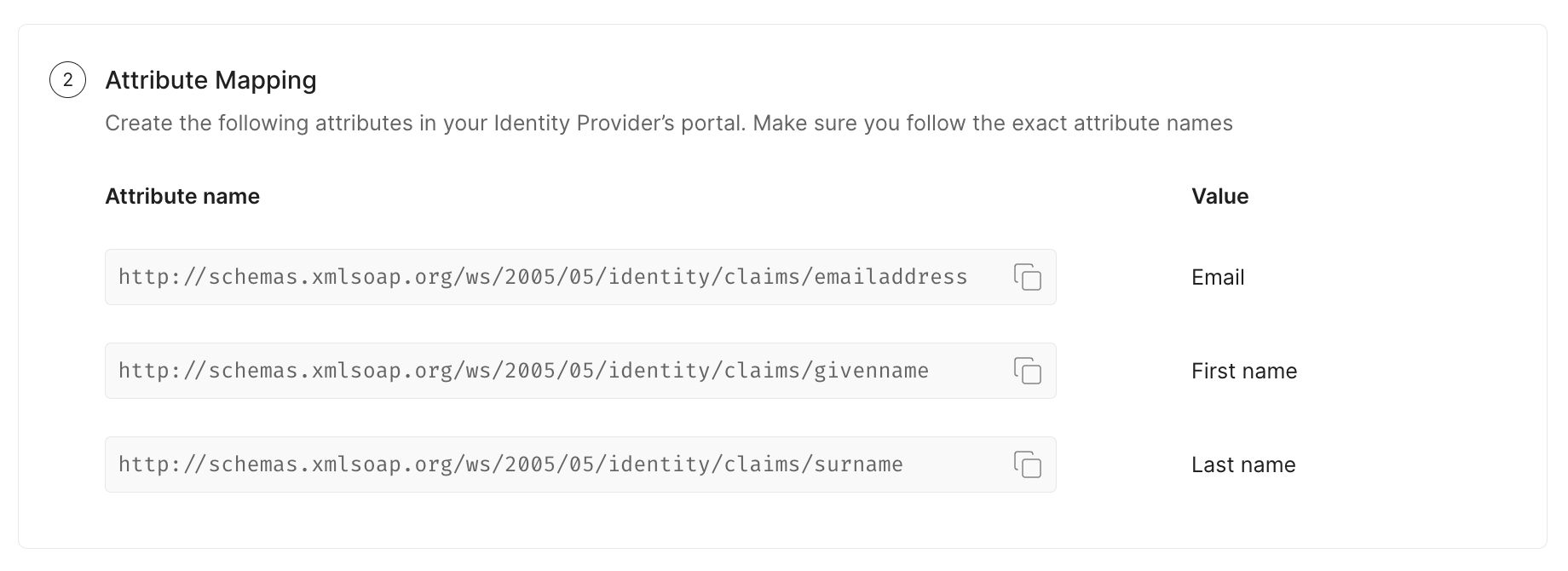
Task: Click the copy icon in the Email row
Action: [1029, 277]
